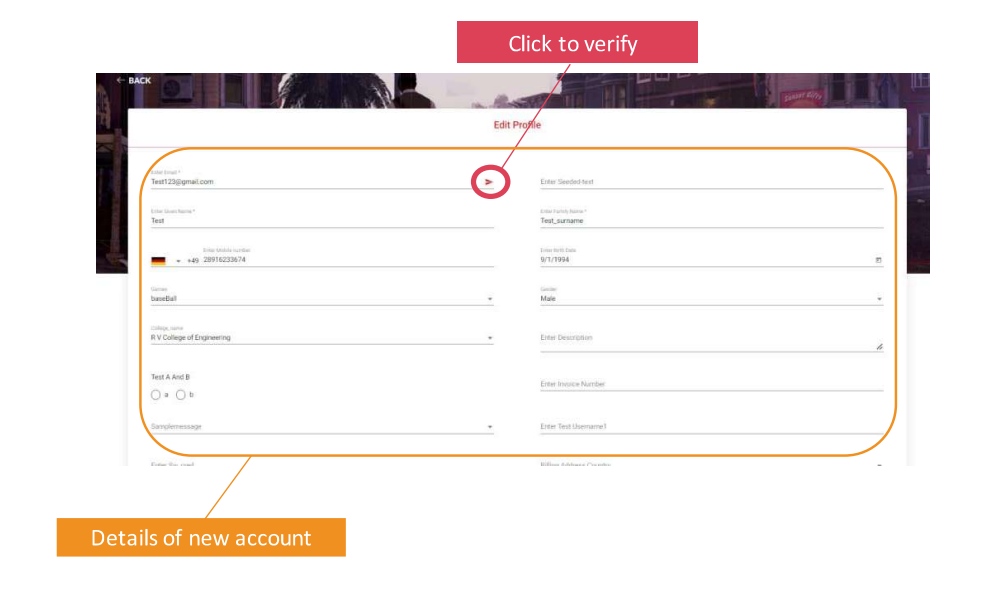Open the Samplemessage dropdown
Image resolution: width=1008 pixels, height=591 pixels.
490,425
